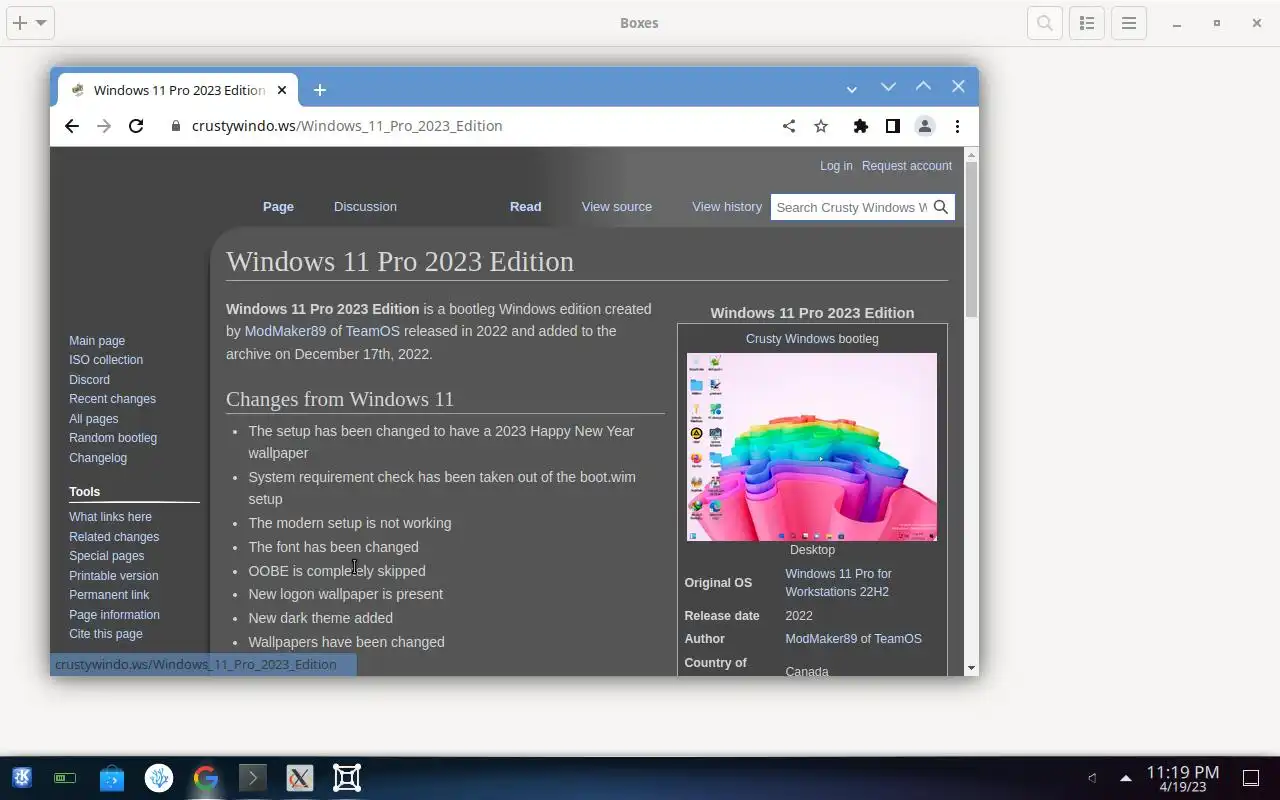Open a new browser tab

click(x=320, y=90)
